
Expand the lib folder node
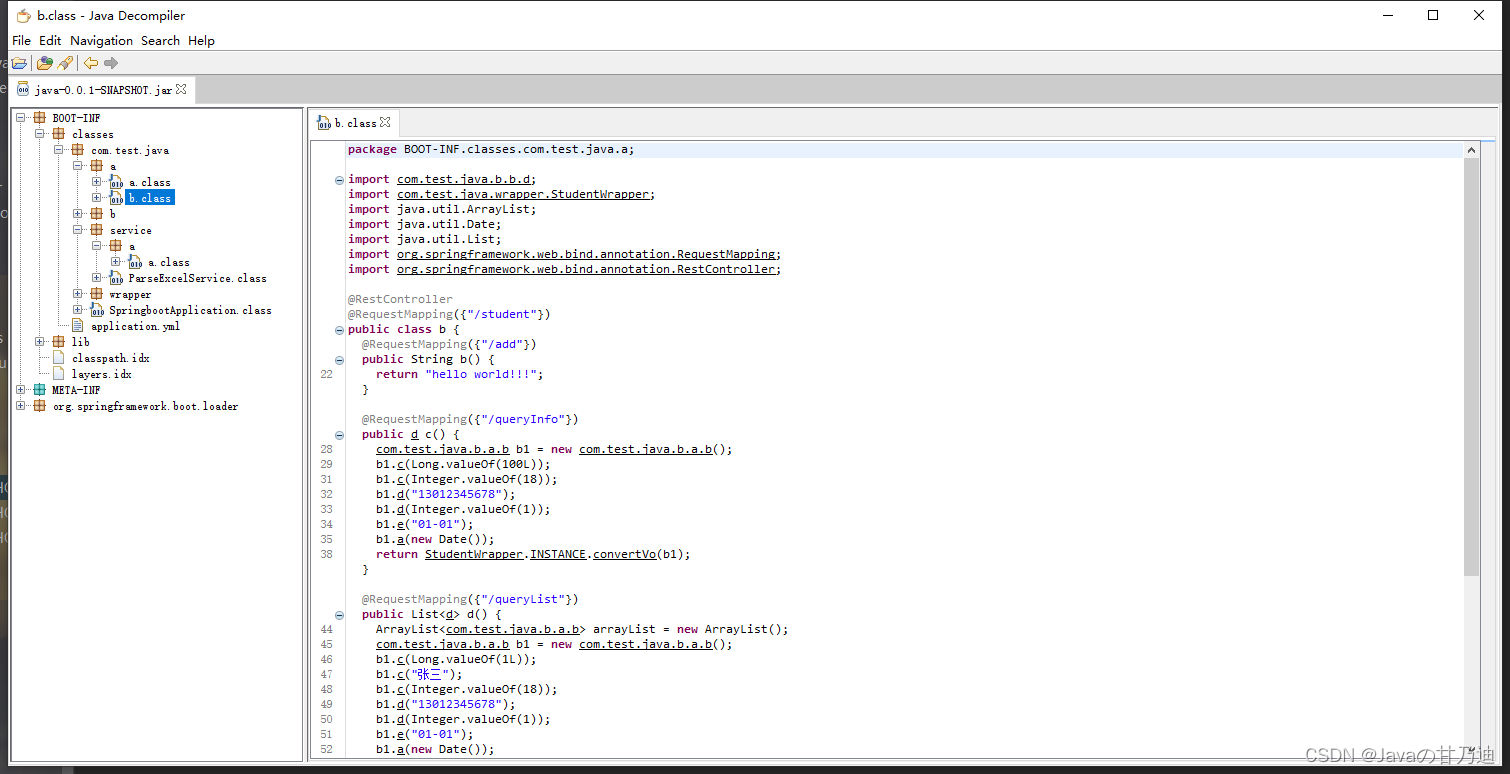point(39,342)
